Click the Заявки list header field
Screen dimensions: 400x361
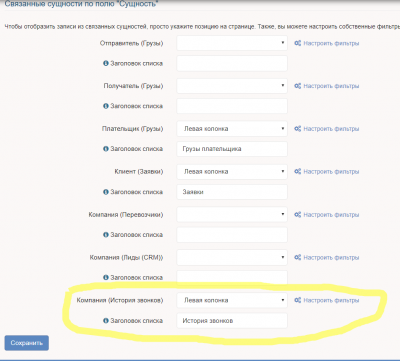232,192
